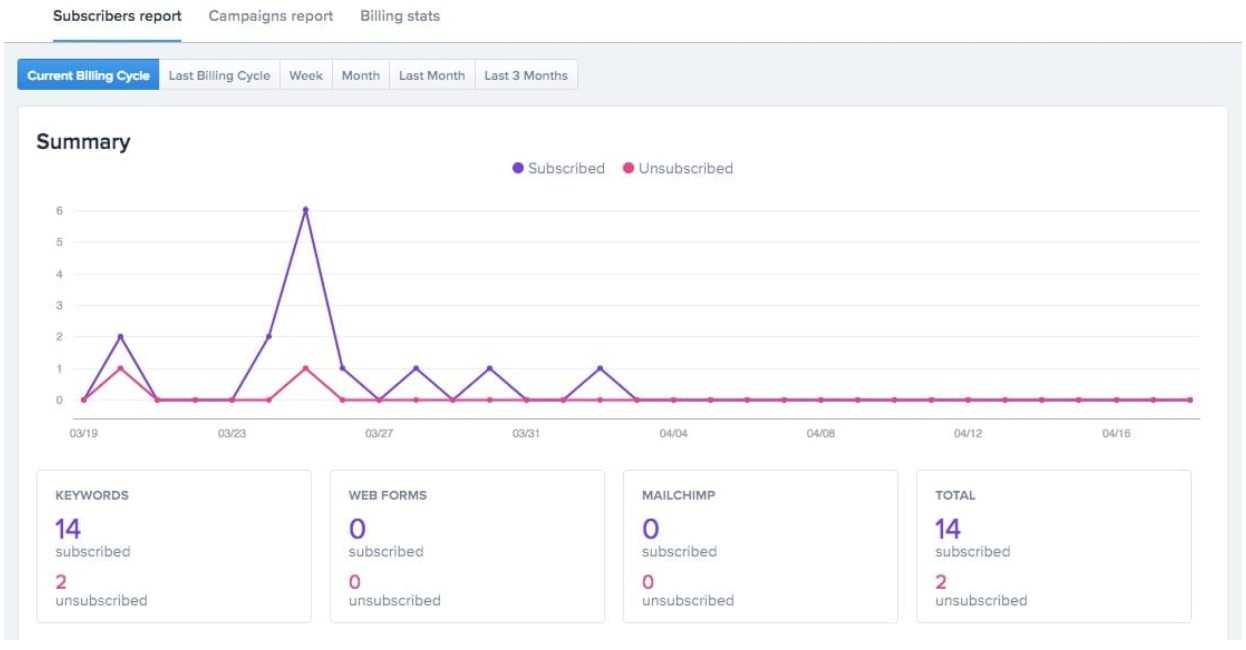Click the 03/31 x-axis date label
1246x650 pixels.
tap(526, 434)
